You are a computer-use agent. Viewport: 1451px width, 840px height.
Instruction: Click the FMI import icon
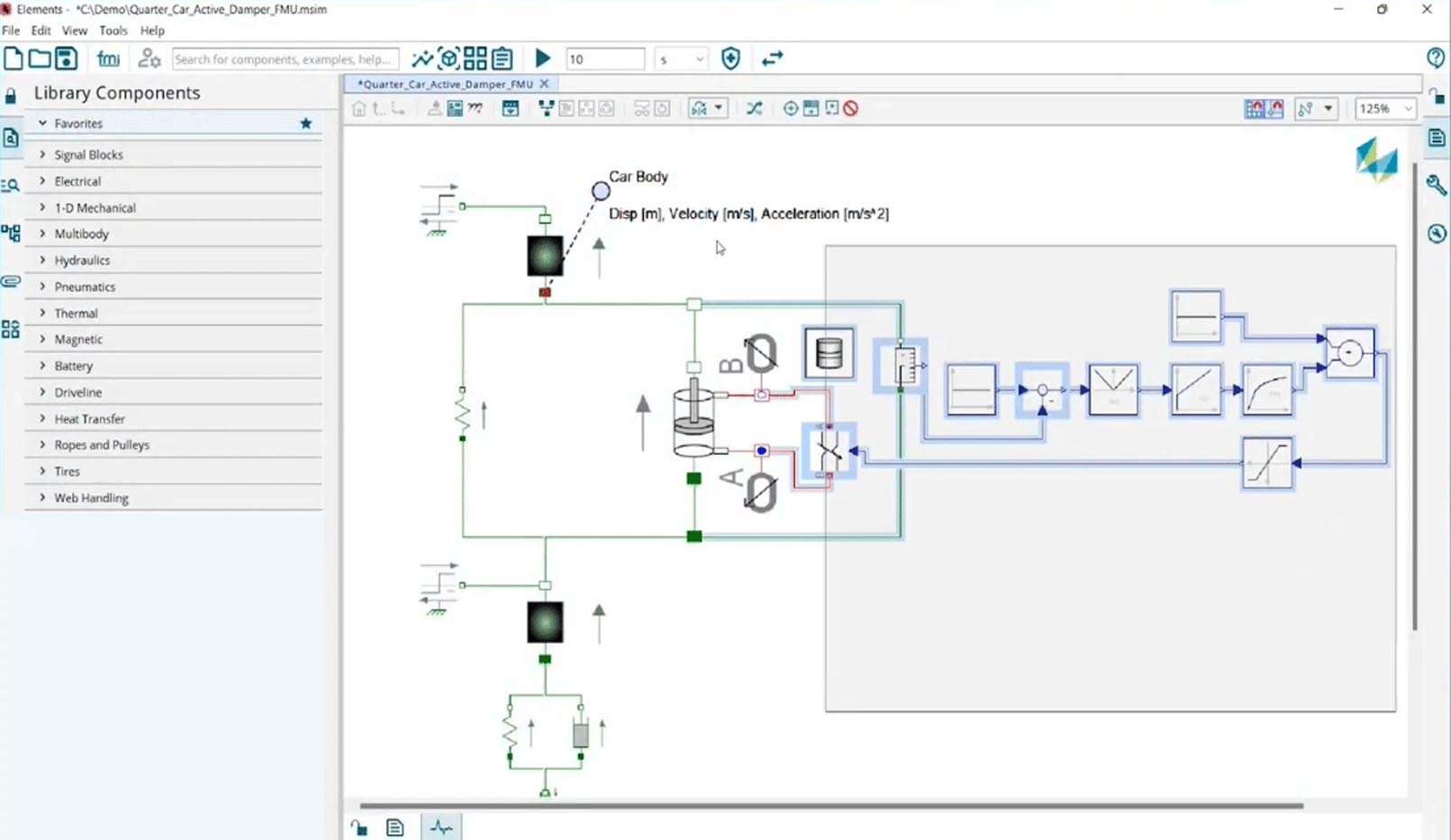pos(108,59)
